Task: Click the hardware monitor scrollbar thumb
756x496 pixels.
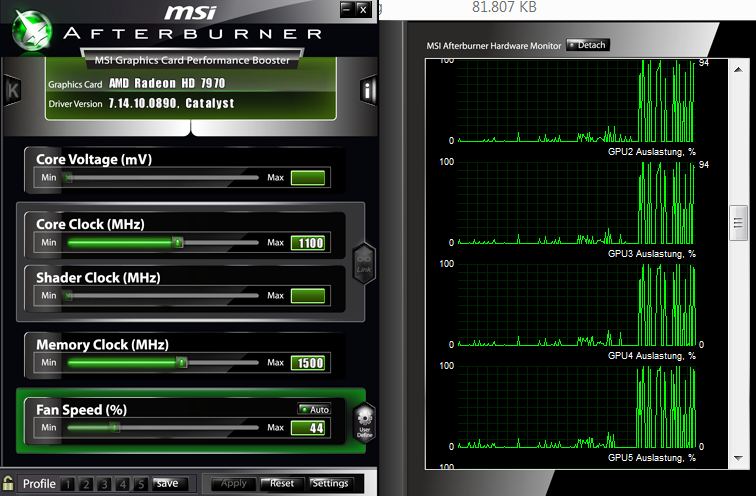Action: (738, 223)
